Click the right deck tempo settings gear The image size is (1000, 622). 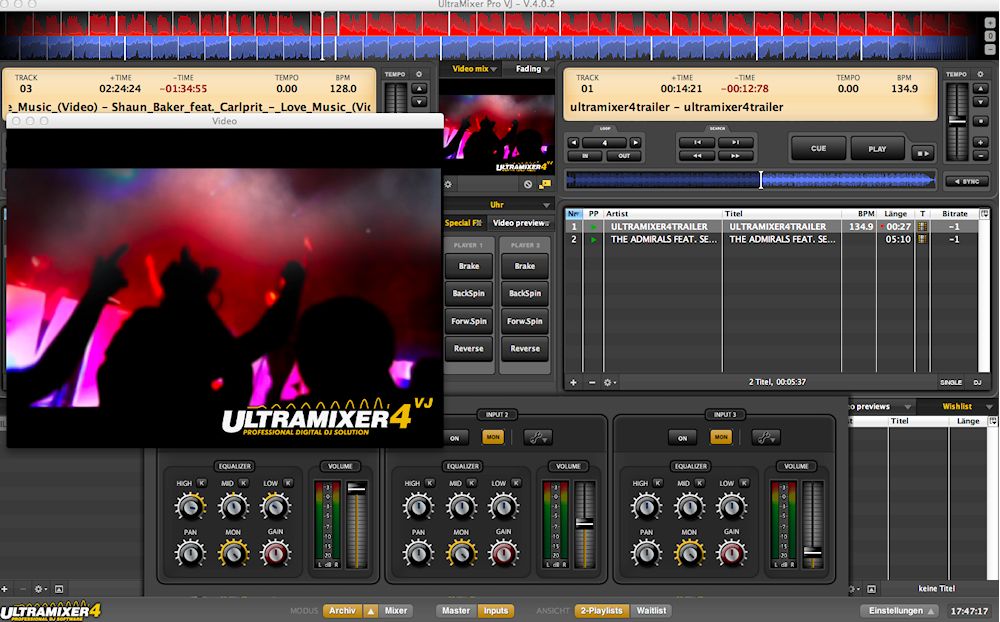(x=980, y=74)
